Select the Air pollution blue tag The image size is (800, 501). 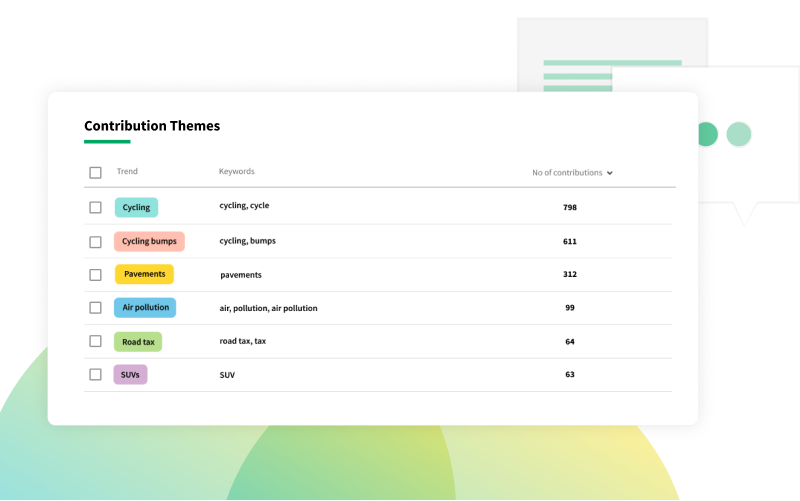[145, 308]
